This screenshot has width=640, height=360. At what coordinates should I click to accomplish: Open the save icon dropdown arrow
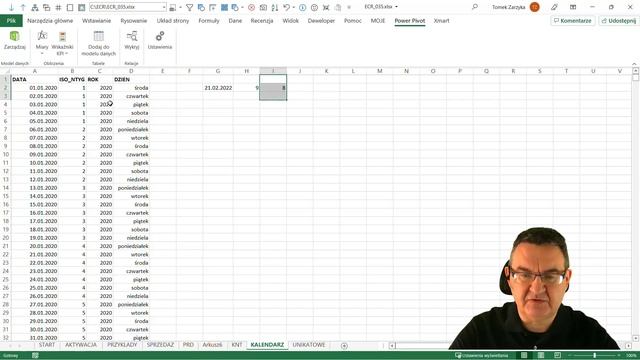180,7
